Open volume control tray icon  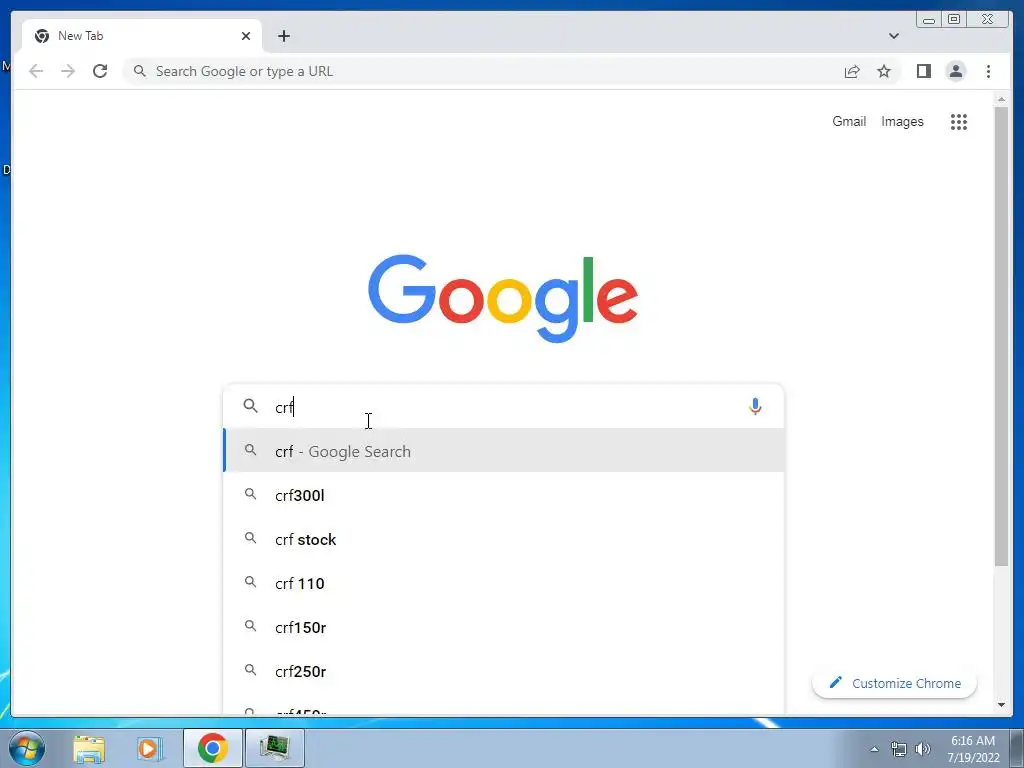click(922, 749)
